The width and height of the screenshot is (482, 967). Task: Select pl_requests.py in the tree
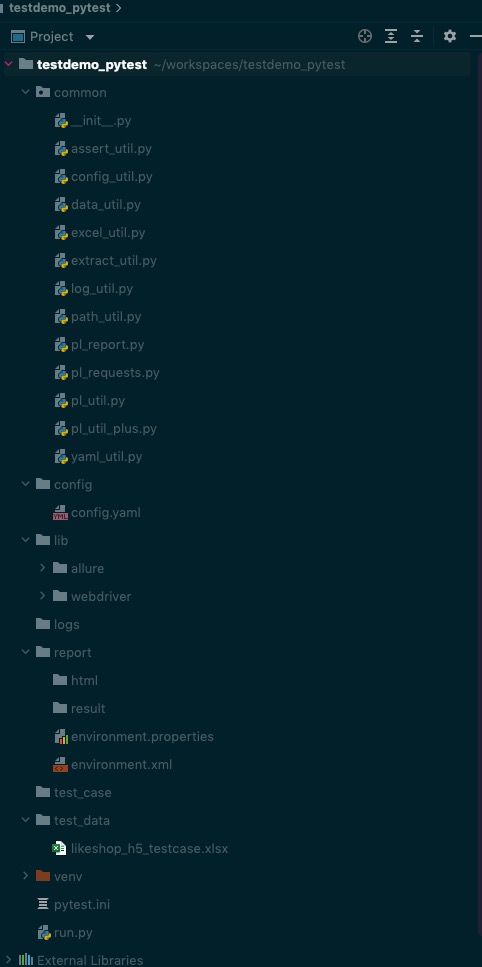pyautogui.click(x=115, y=372)
